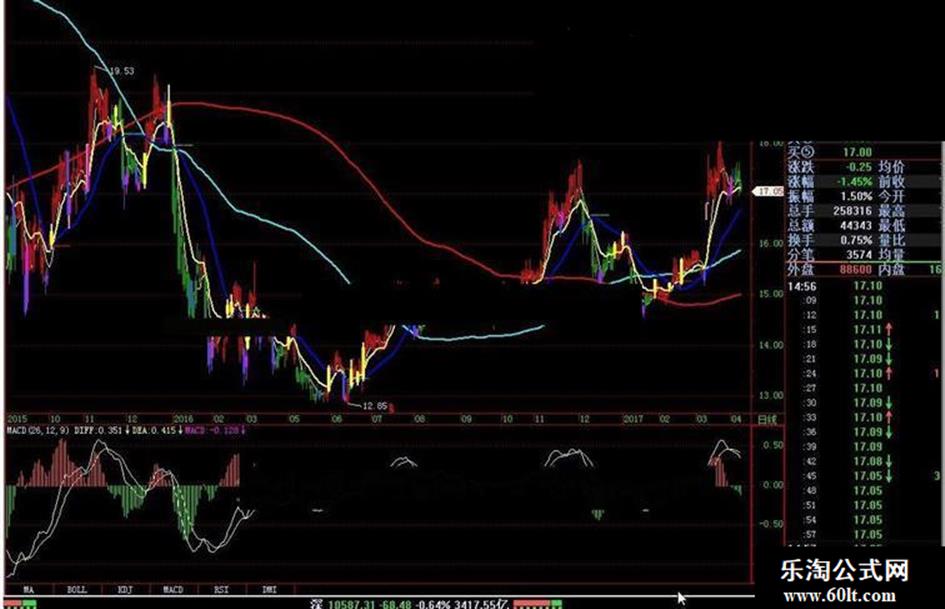Click the 16.00 price axis label
This screenshot has width=945, height=609.
click(x=771, y=244)
